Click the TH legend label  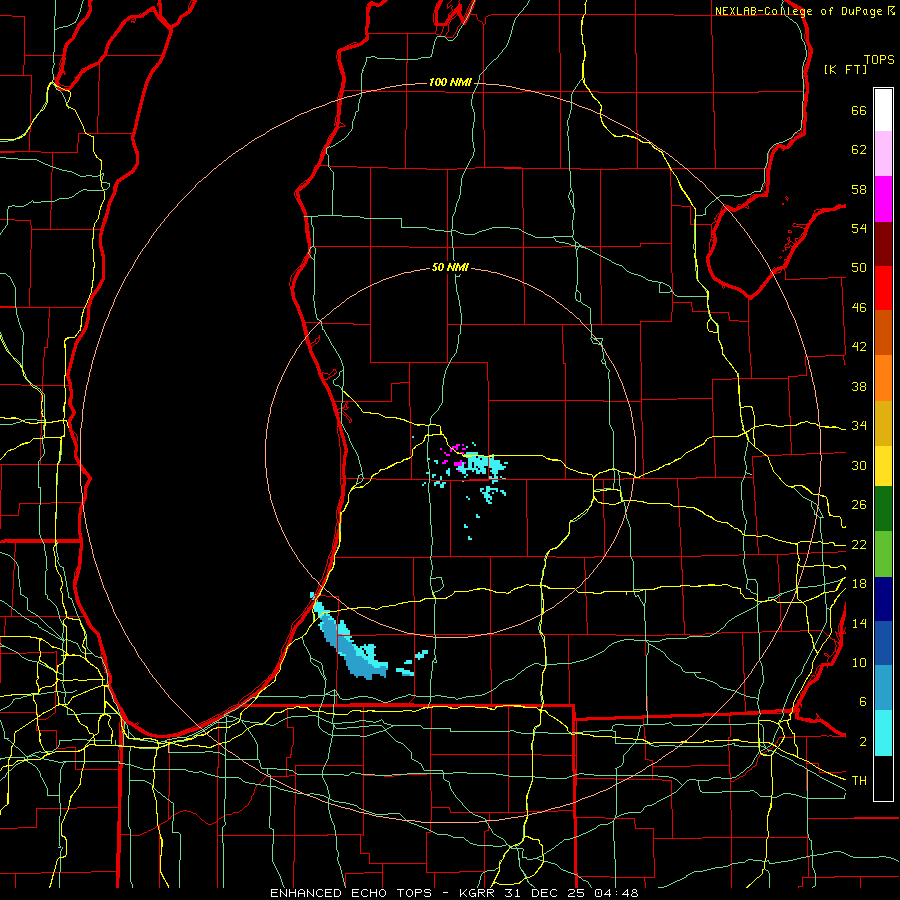(859, 781)
